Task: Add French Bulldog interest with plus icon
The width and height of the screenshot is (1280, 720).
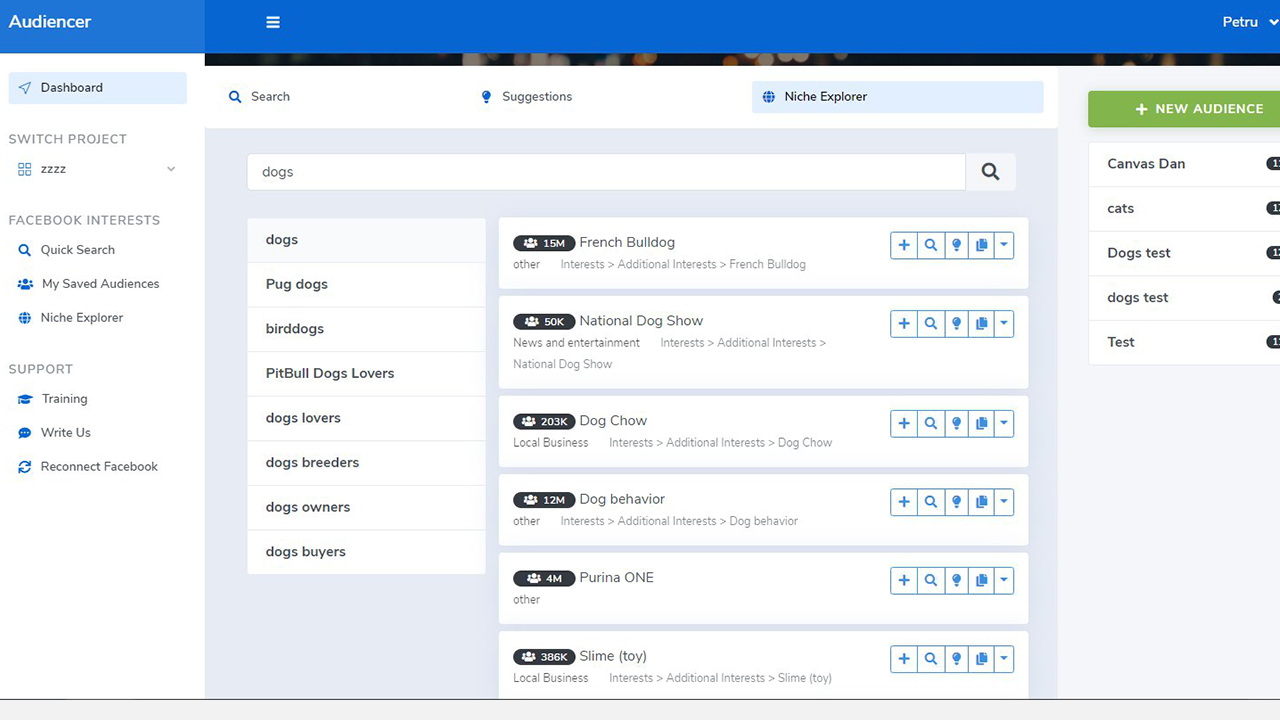Action: 904,245
